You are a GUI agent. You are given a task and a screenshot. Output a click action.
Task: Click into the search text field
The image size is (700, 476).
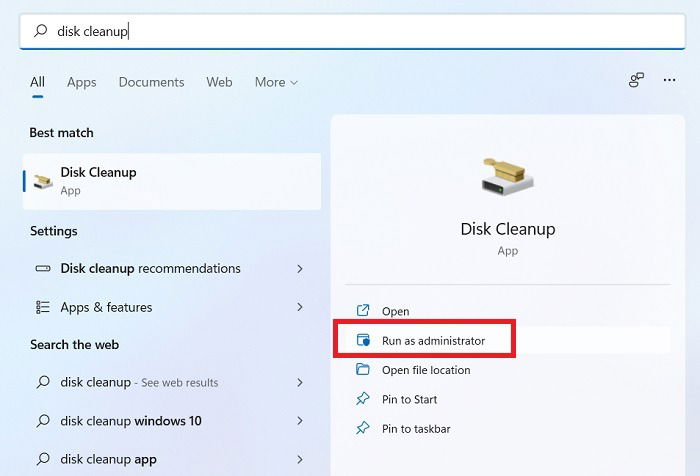pyautogui.click(x=352, y=31)
